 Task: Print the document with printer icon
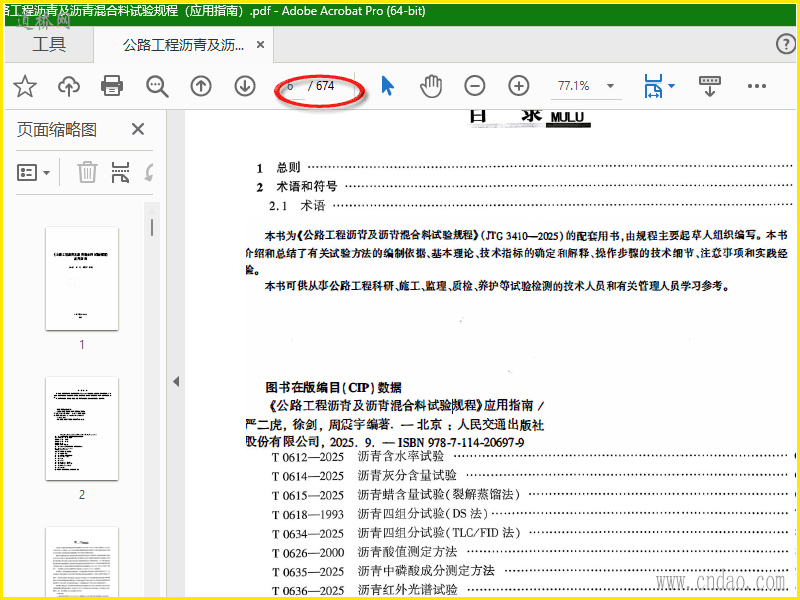pos(112,86)
